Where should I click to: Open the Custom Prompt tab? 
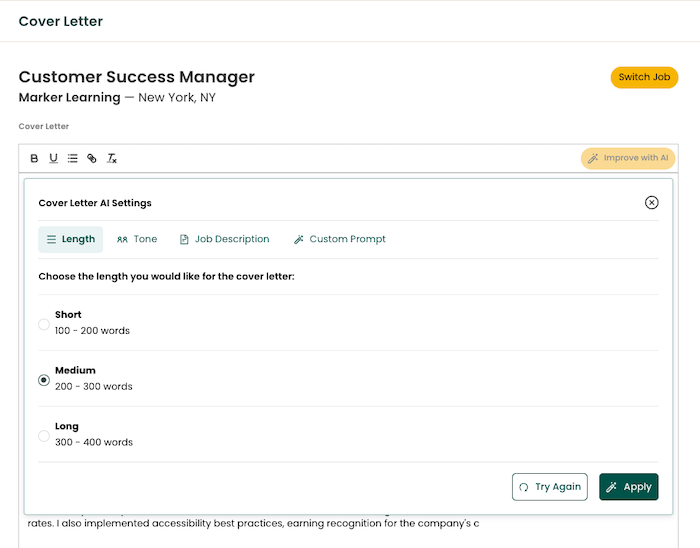[x=340, y=239]
